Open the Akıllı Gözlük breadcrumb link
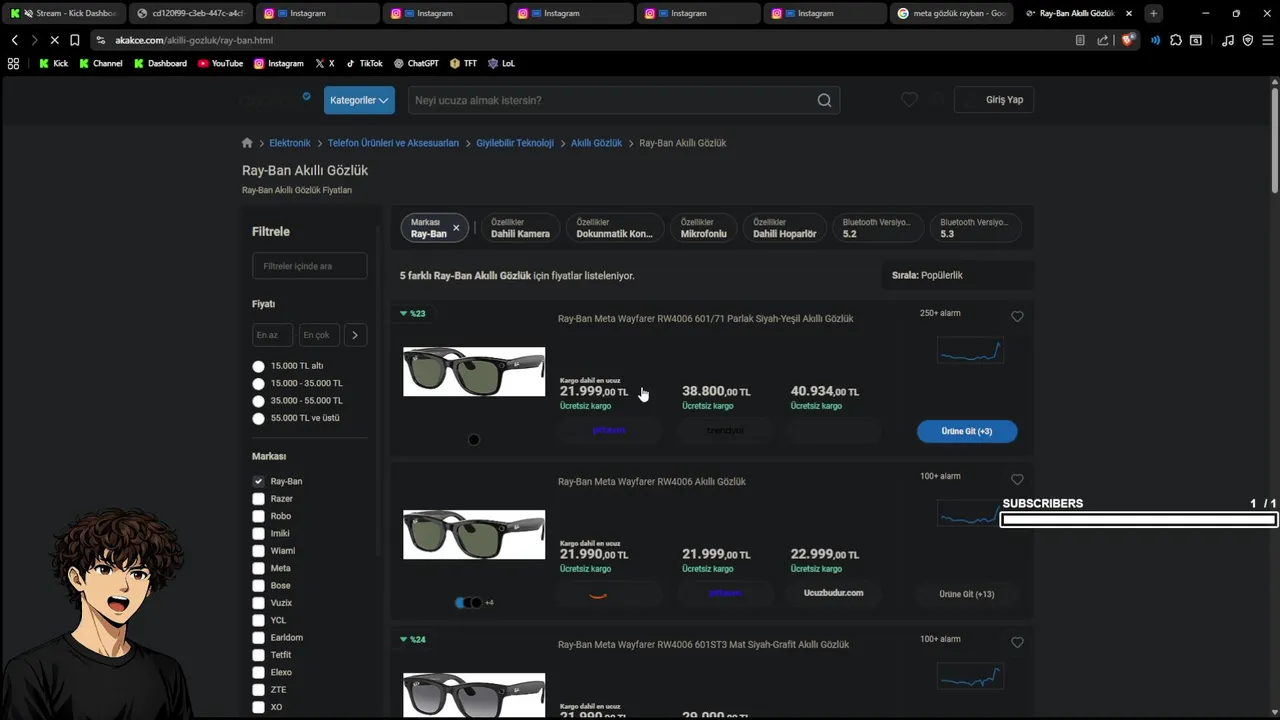The image size is (1280, 720). [596, 143]
